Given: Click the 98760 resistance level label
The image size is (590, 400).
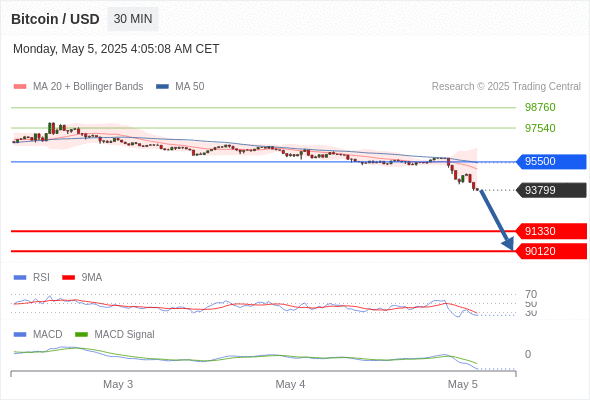Looking at the screenshot, I should pyautogui.click(x=540, y=107).
